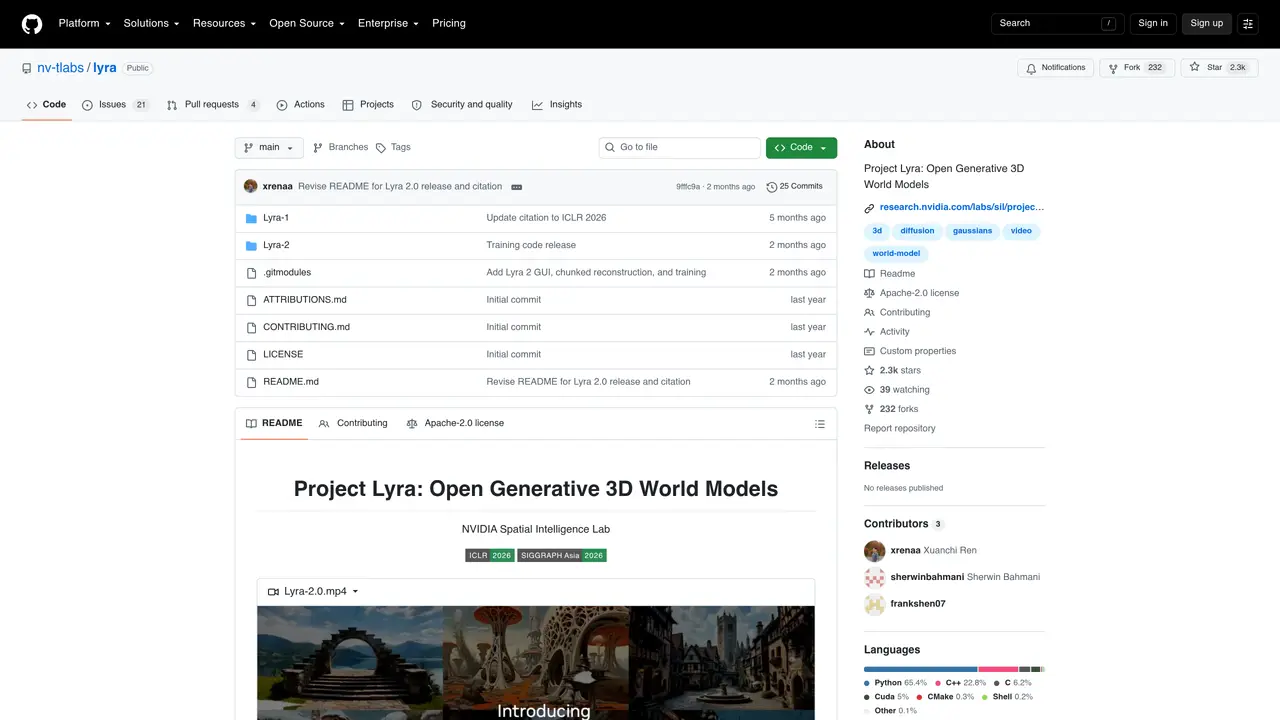This screenshot has width=1280, height=720.
Task: Click the diffusion topic tag
Action: tap(917, 231)
